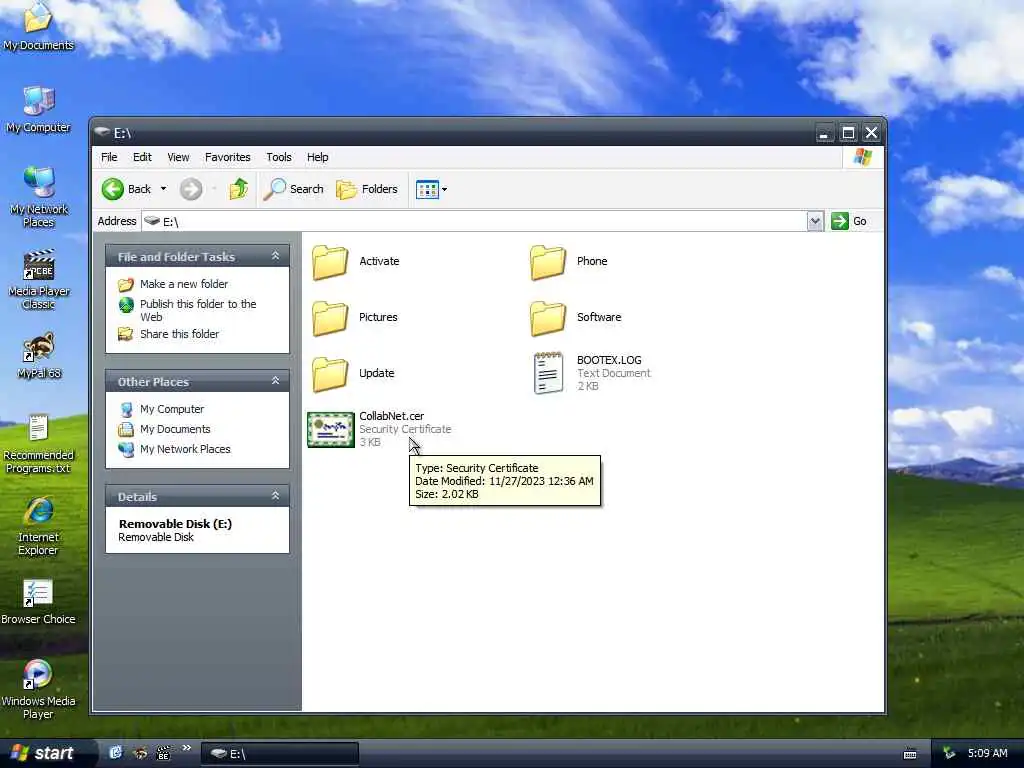Click the CollabNet.cer file name
The height and width of the screenshot is (768, 1024).
pos(391,416)
